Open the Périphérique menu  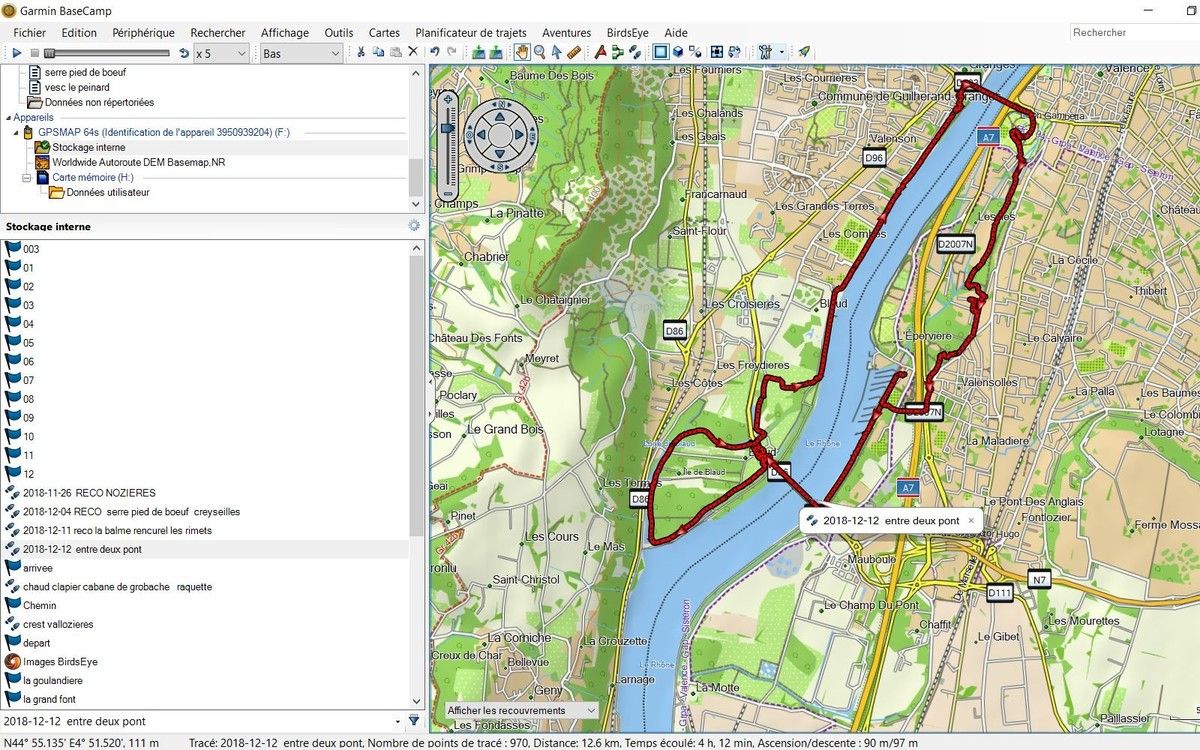point(143,33)
